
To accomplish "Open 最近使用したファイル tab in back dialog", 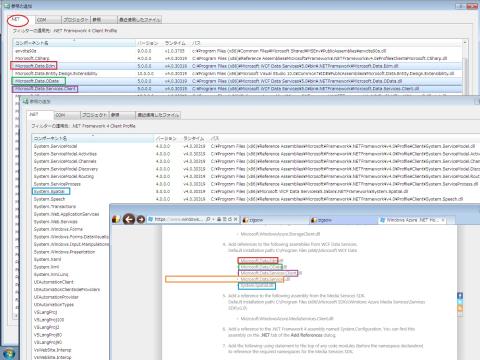I will (140, 20).
